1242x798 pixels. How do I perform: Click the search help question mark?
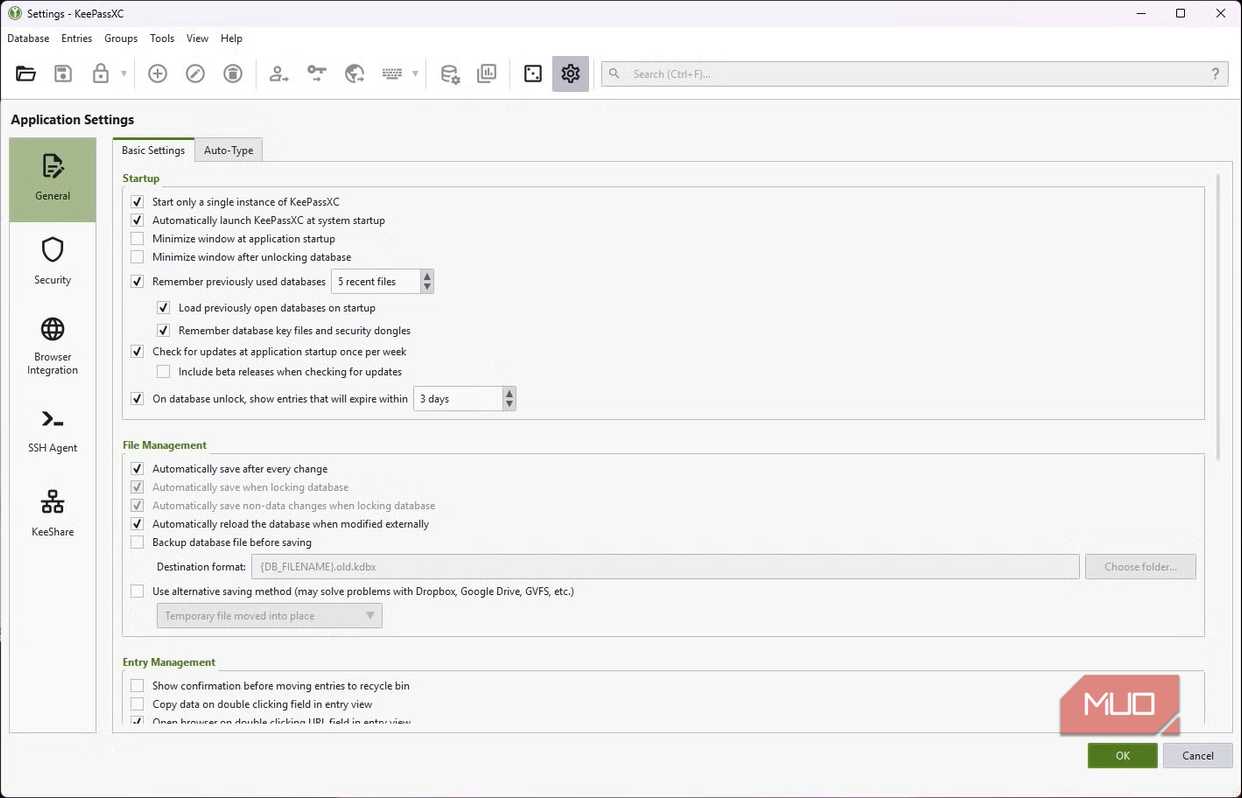point(1215,74)
